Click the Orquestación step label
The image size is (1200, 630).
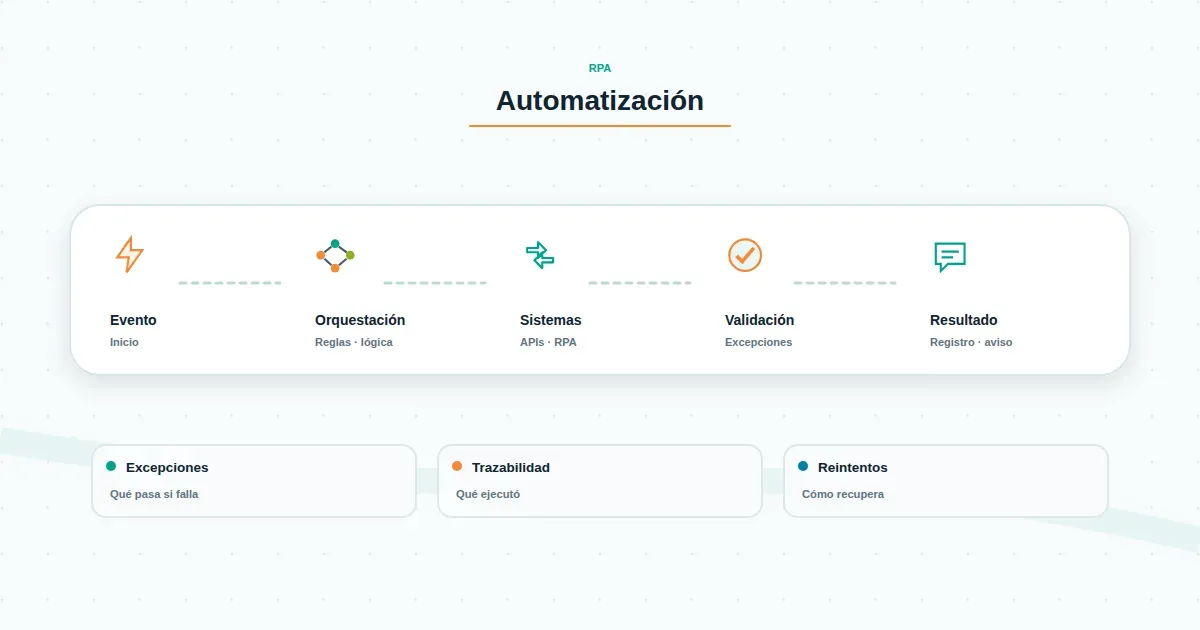point(360,320)
